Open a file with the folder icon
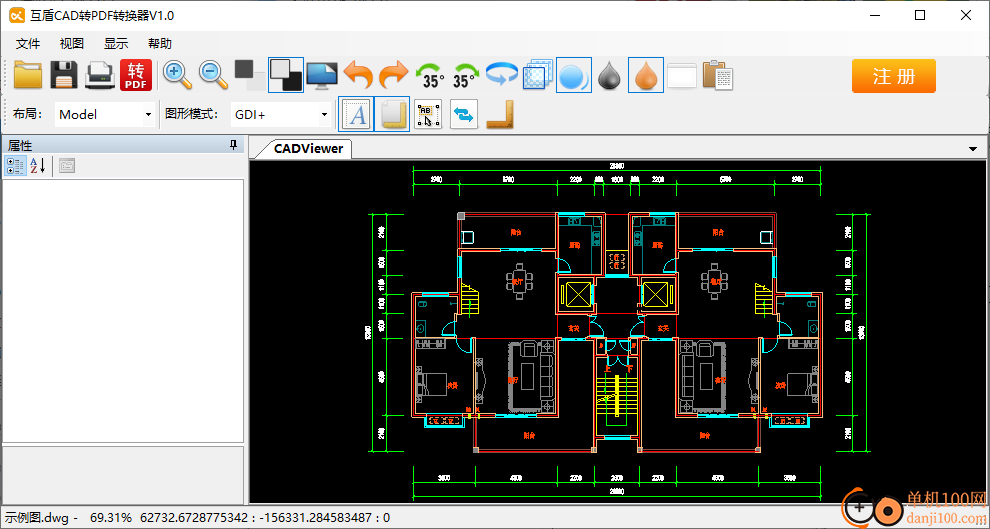Screen dimensions: 990x529 coord(28,75)
